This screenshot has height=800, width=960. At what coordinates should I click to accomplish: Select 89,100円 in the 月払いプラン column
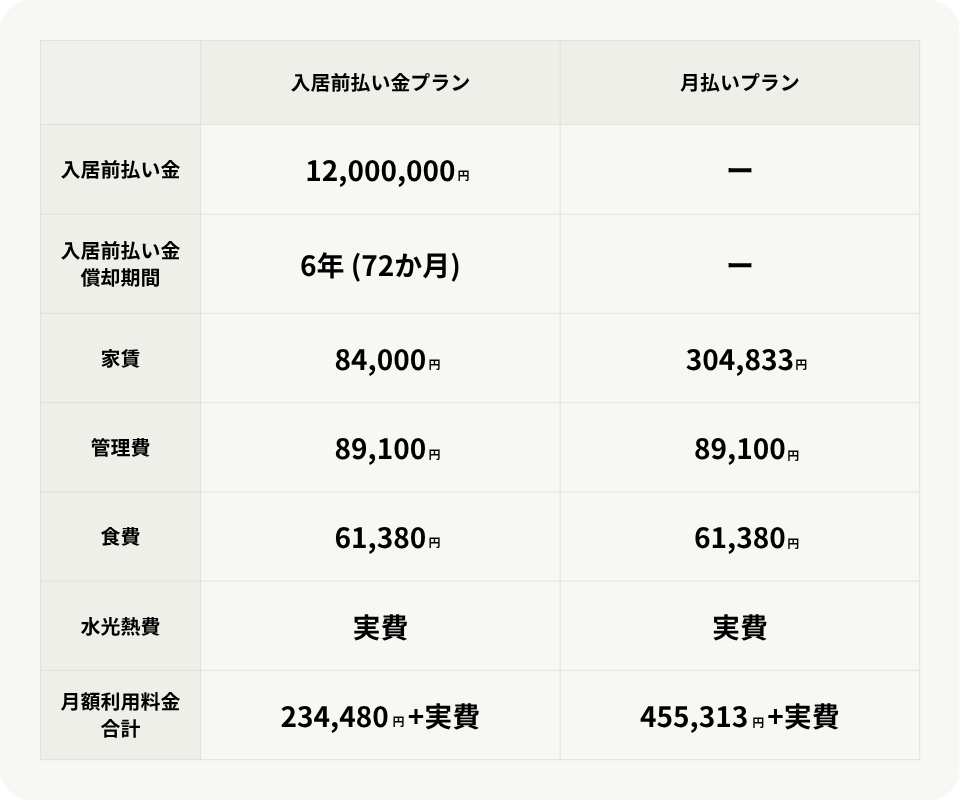click(746, 450)
